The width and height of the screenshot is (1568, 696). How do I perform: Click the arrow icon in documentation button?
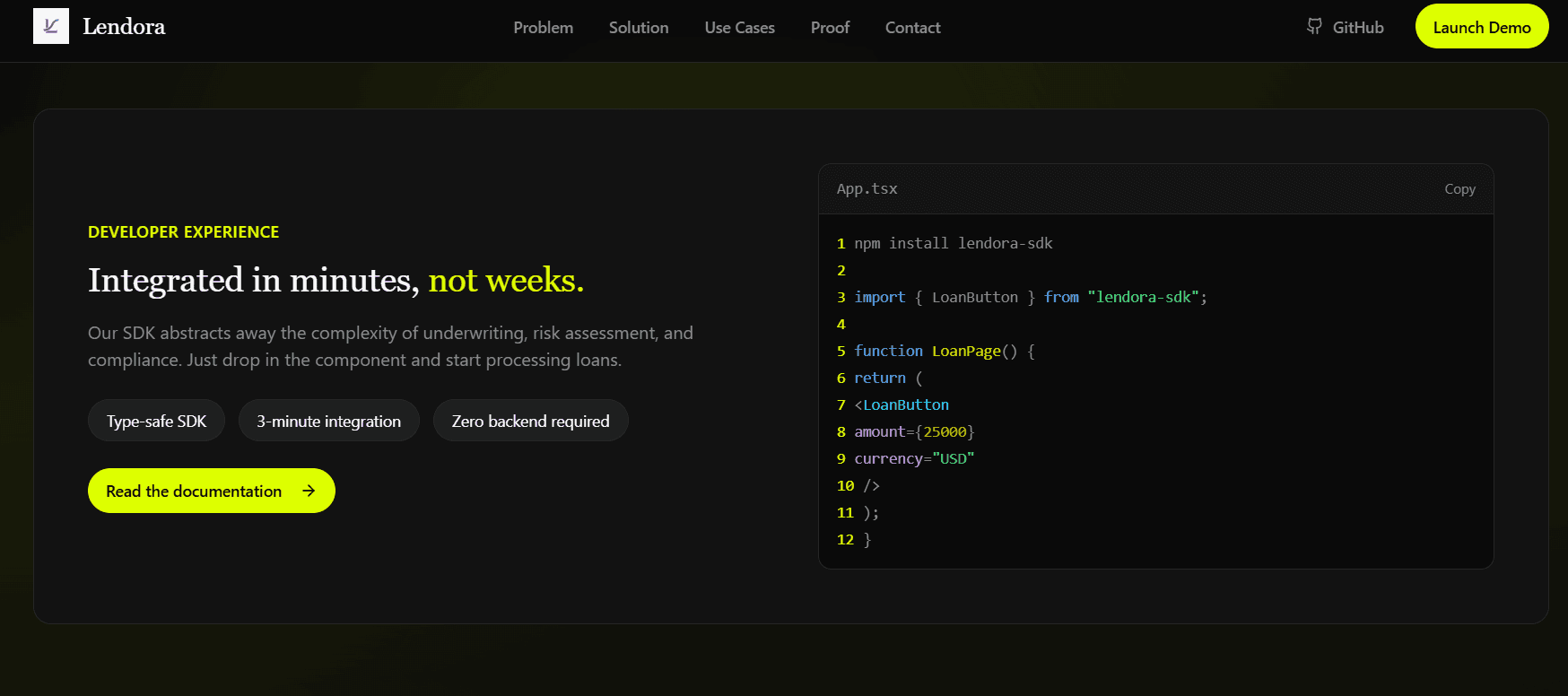click(309, 491)
